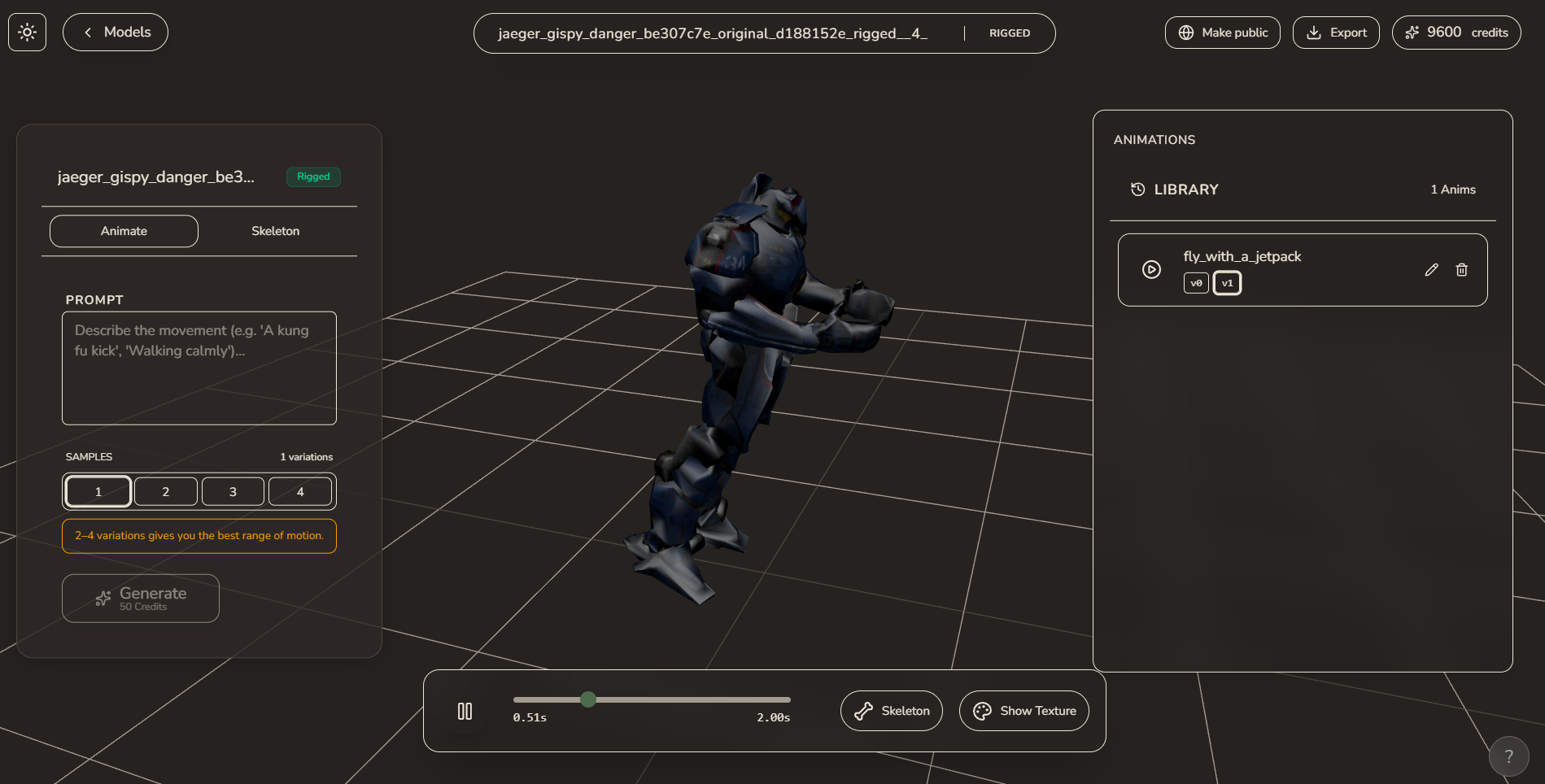
Task: Toggle Show Texture
Action: pyautogui.click(x=1024, y=711)
